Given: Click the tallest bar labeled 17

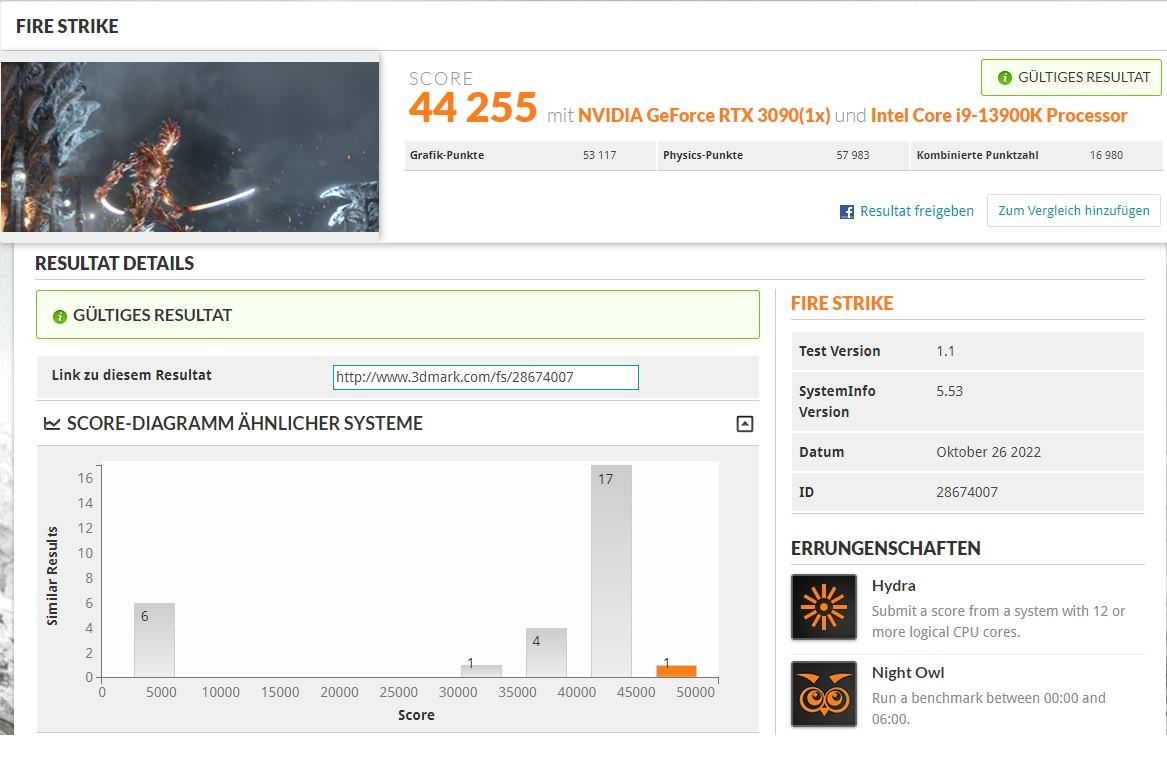Looking at the screenshot, I should (x=611, y=571).
